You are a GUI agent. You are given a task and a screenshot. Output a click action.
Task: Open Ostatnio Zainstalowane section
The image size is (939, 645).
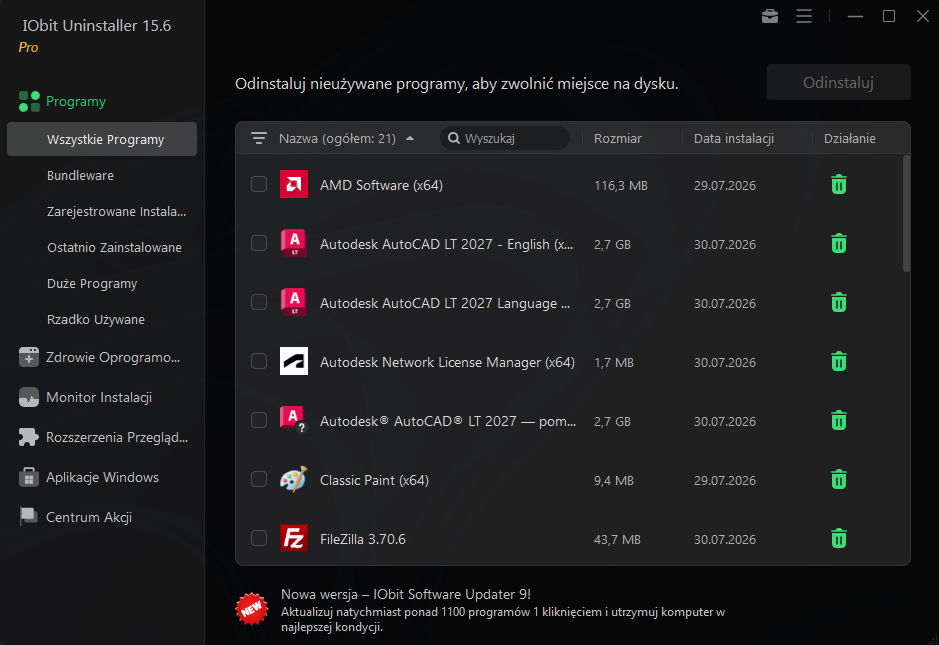tap(114, 247)
